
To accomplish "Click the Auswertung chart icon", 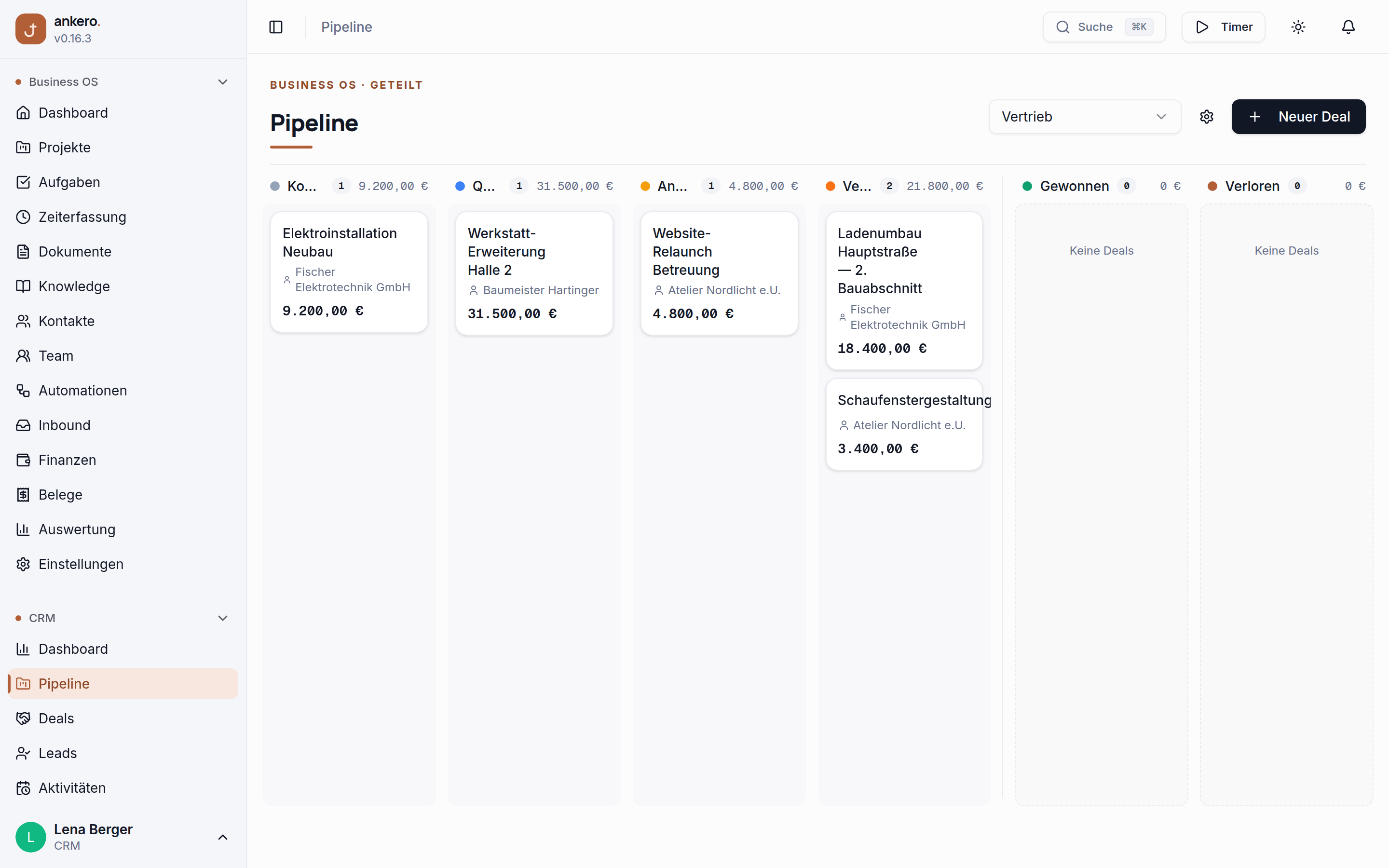I will (x=23, y=529).
